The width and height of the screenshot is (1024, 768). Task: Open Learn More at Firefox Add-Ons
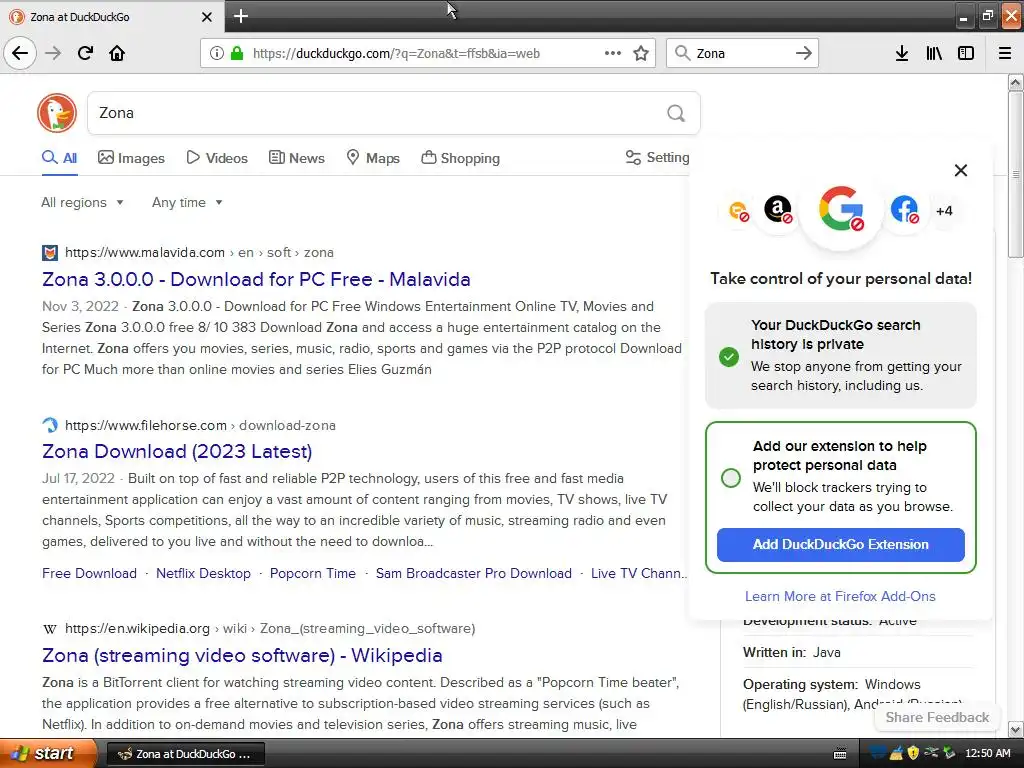coord(840,596)
